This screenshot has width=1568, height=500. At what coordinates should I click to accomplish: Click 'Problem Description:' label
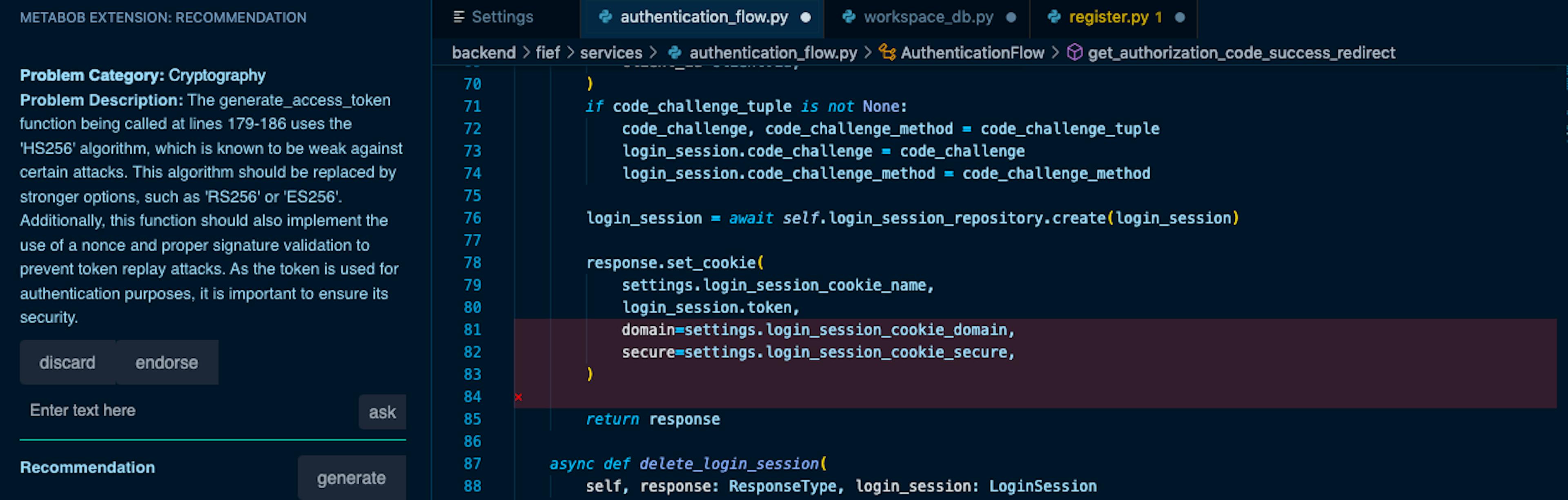(x=101, y=100)
